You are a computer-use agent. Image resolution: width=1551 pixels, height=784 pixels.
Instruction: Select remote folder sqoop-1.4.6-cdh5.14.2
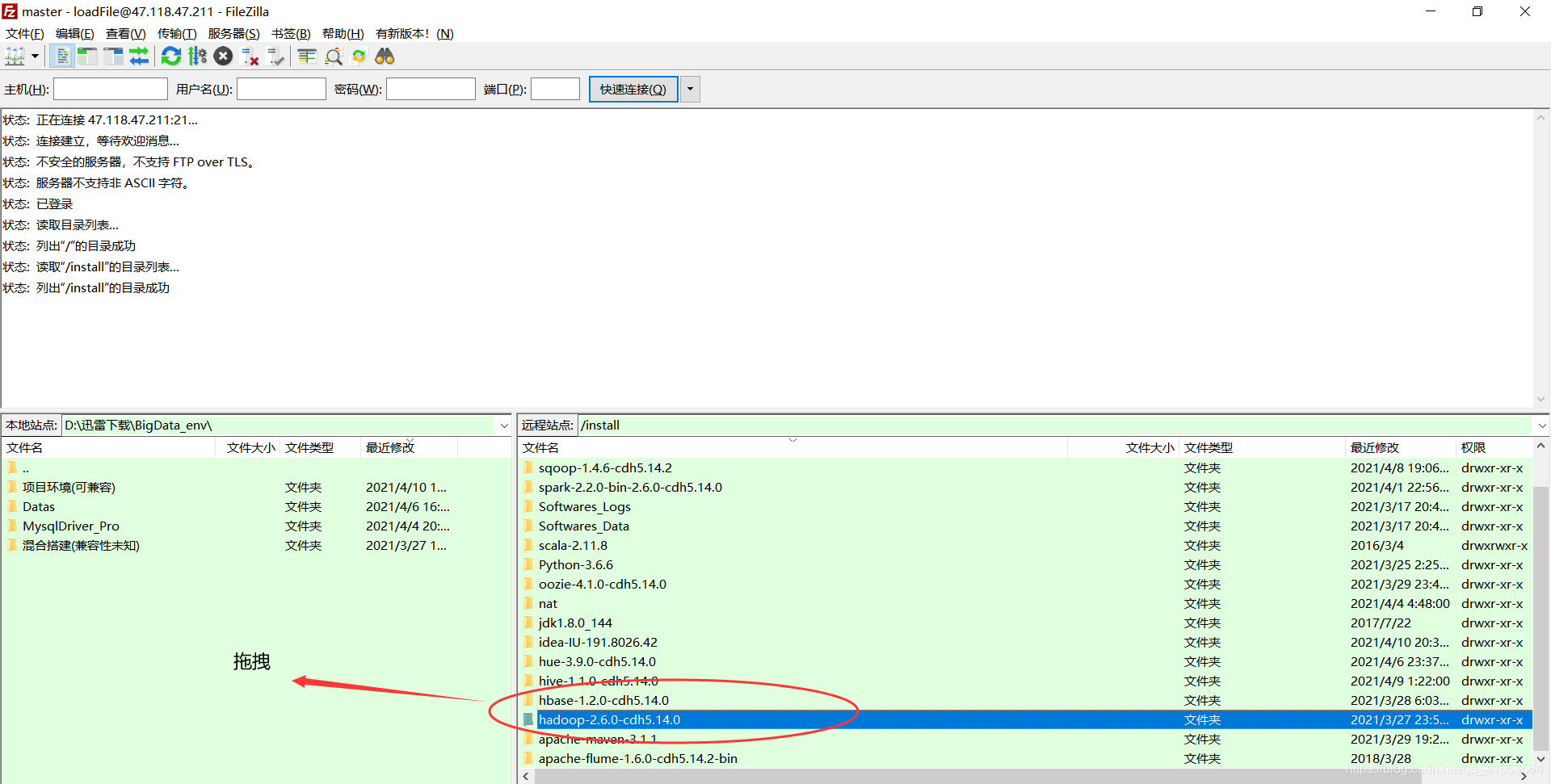point(1025,468)
